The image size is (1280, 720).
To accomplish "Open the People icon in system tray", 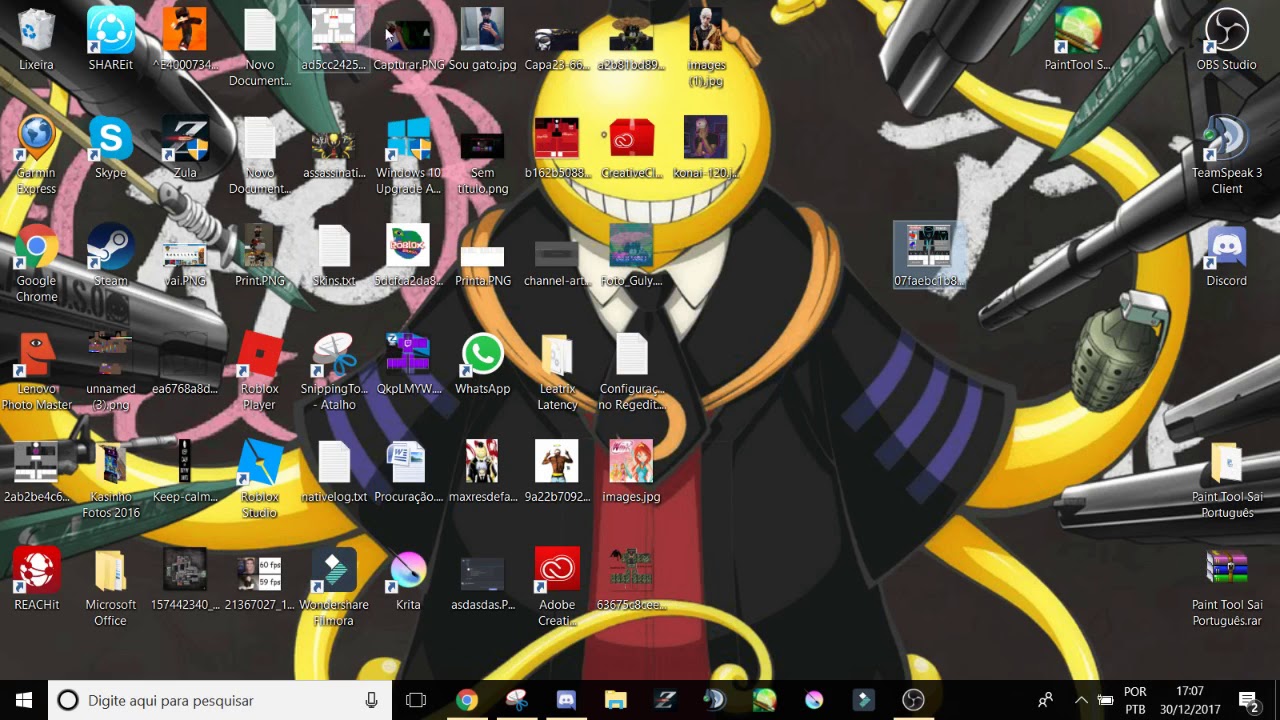I will click(1045, 700).
